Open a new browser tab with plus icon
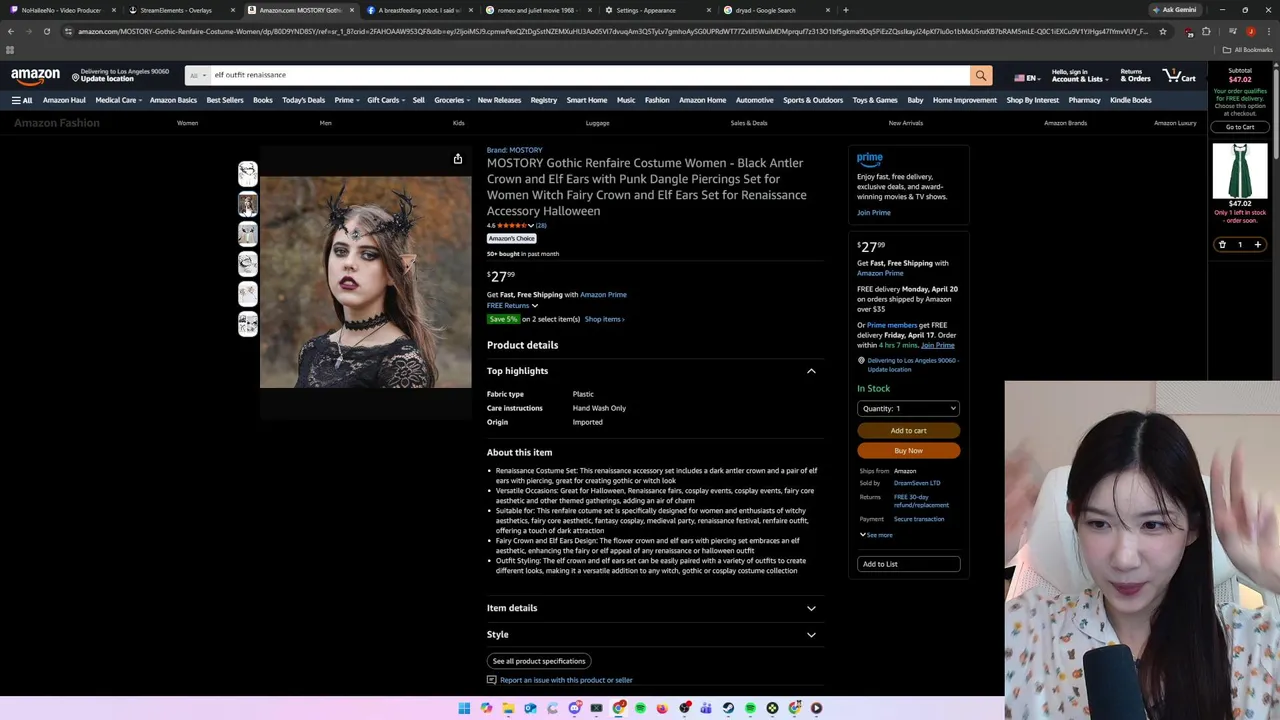The height and width of the screenshot is (720, 1280). (846, 10)
